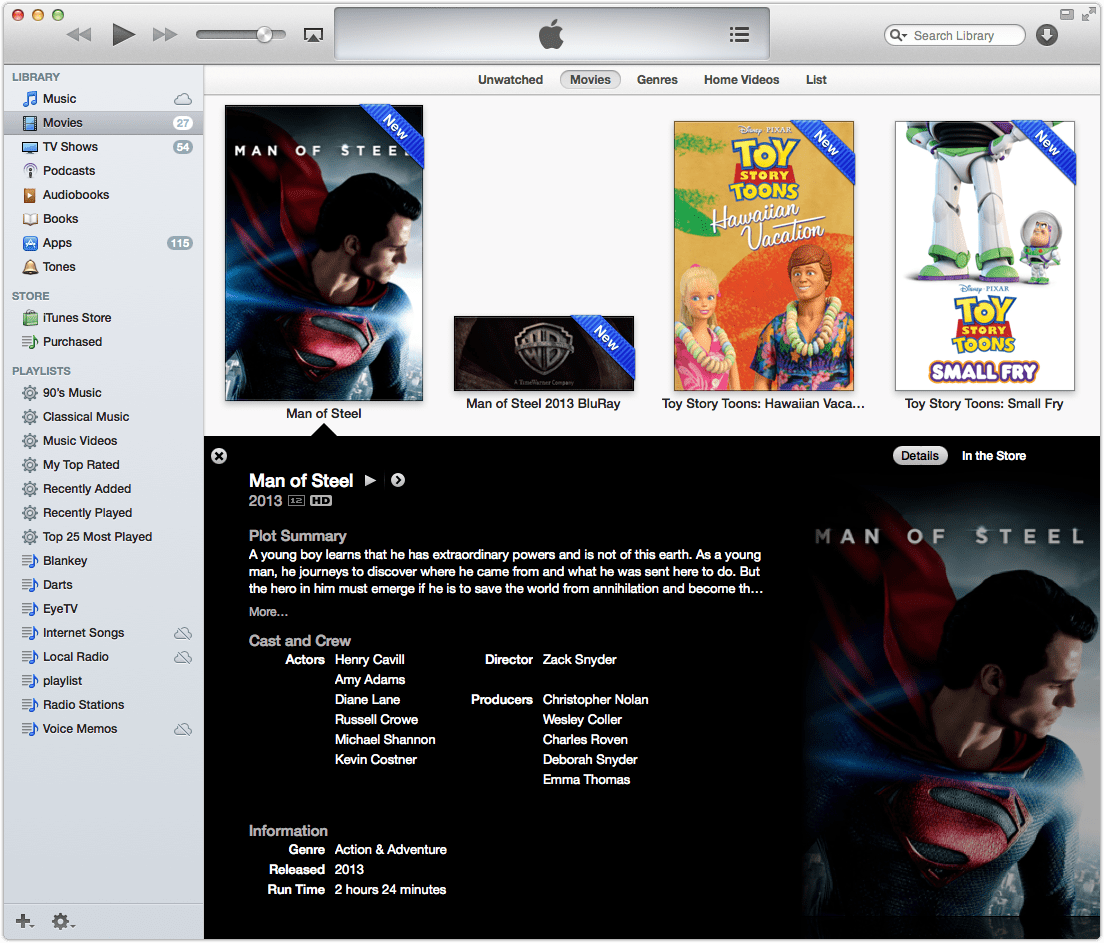Click the plus button to add playlist
This screenshot has height=943, width=1104.
click(24, 920)
